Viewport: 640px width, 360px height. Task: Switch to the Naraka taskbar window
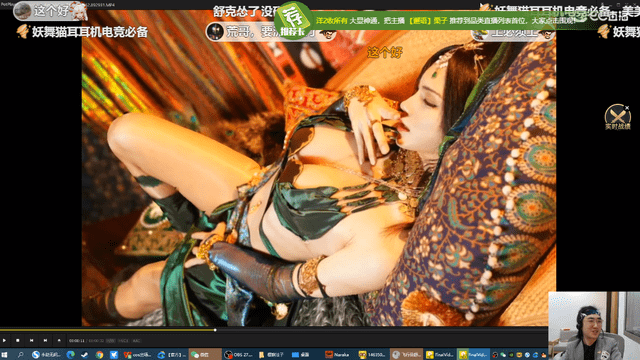click(337, 355)
